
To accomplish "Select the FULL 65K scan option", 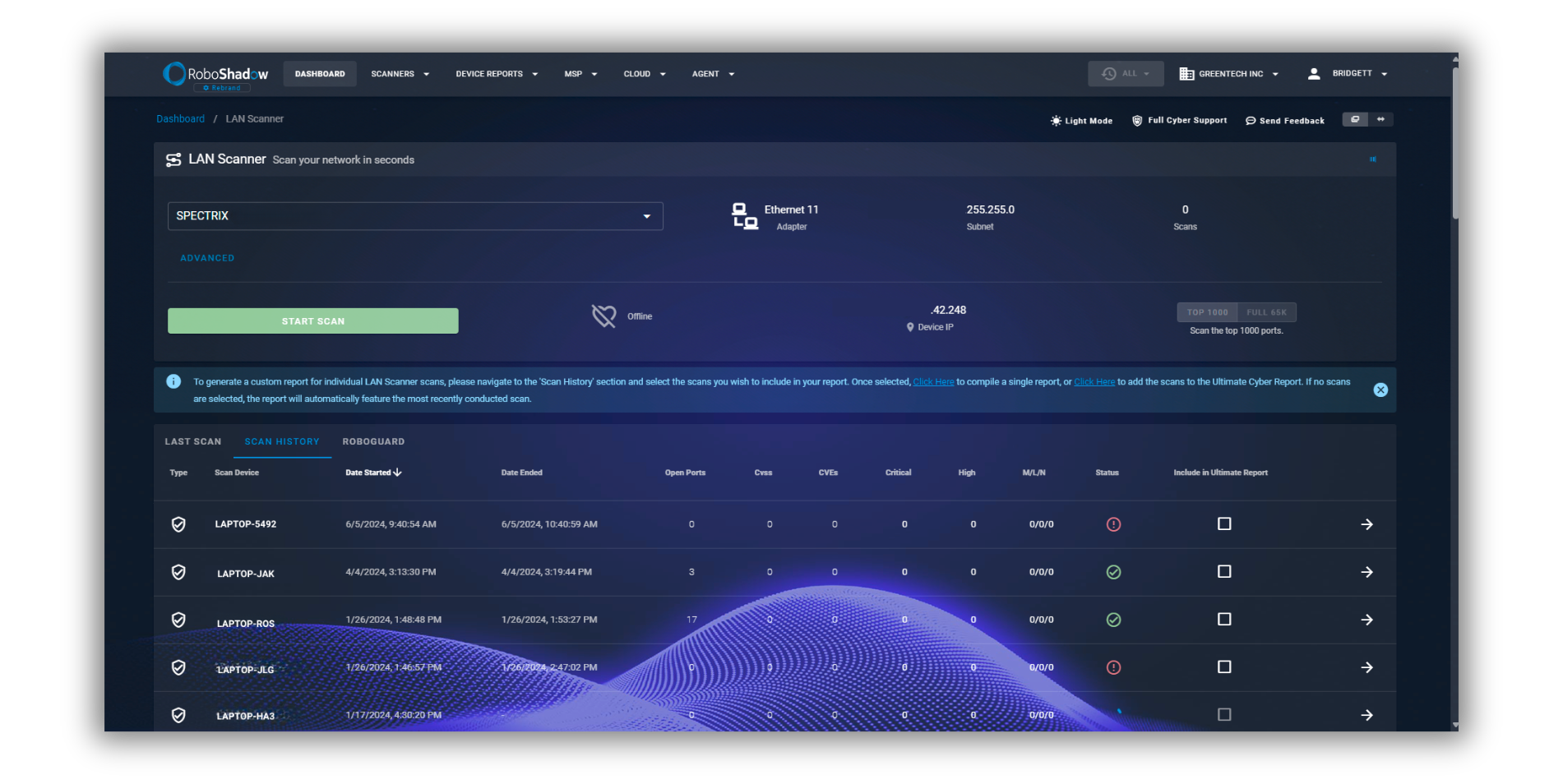I will tap(1266, 312).
